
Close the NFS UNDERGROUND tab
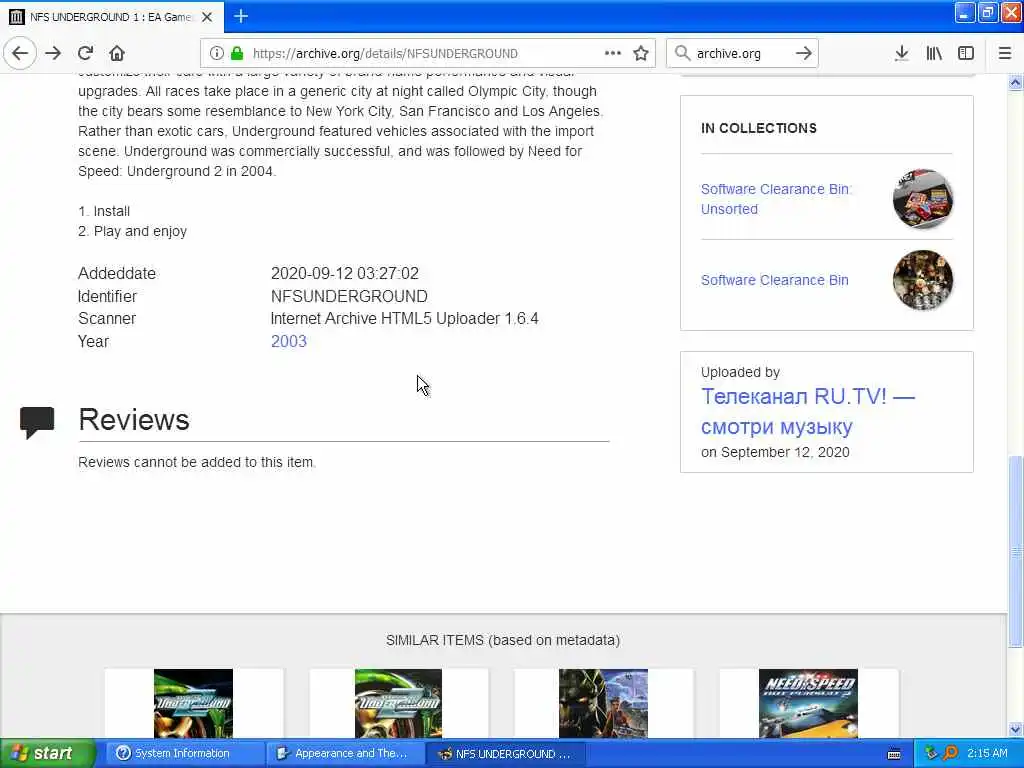coord(207,17)
